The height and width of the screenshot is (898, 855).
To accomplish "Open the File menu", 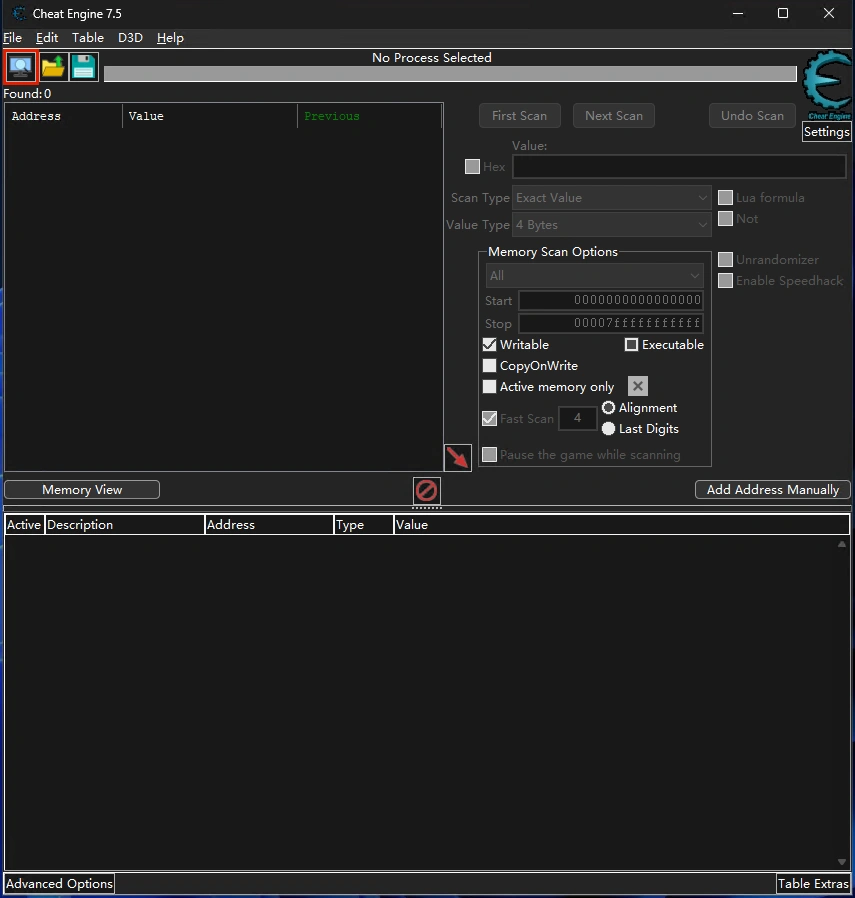I will [x=13, y=38].
